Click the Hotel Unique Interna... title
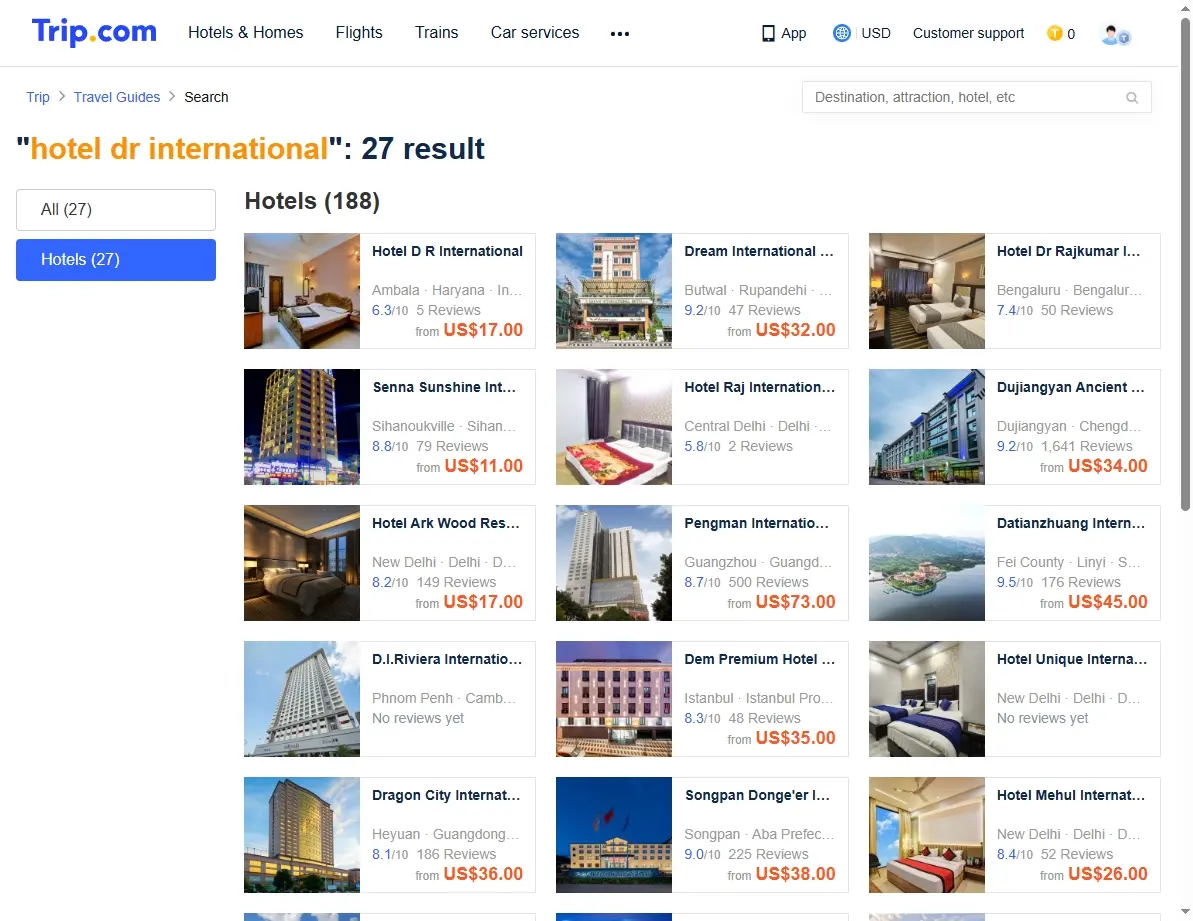This screenshot has height=921, width=1193. click(1072, 660)
